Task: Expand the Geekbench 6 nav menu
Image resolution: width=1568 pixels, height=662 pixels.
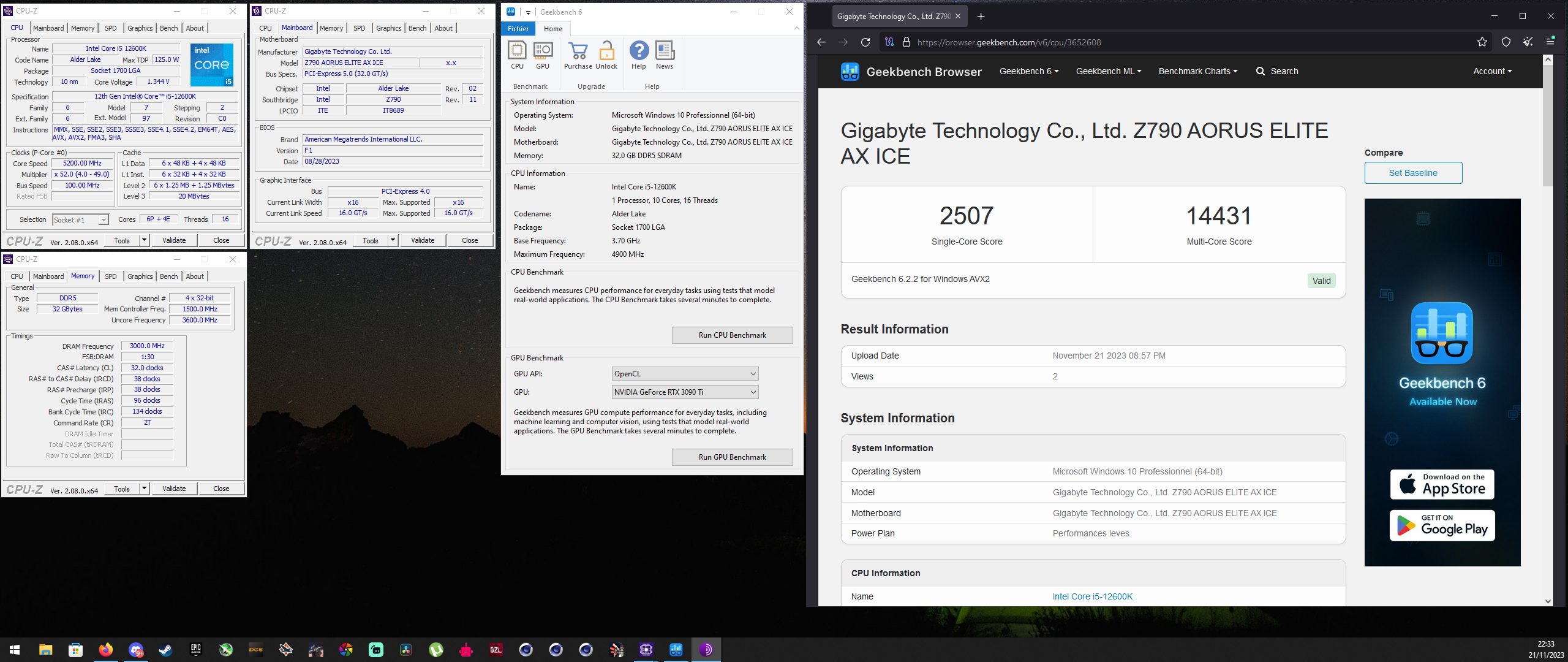Action: pyautogui.click(x=1029, y=71)
